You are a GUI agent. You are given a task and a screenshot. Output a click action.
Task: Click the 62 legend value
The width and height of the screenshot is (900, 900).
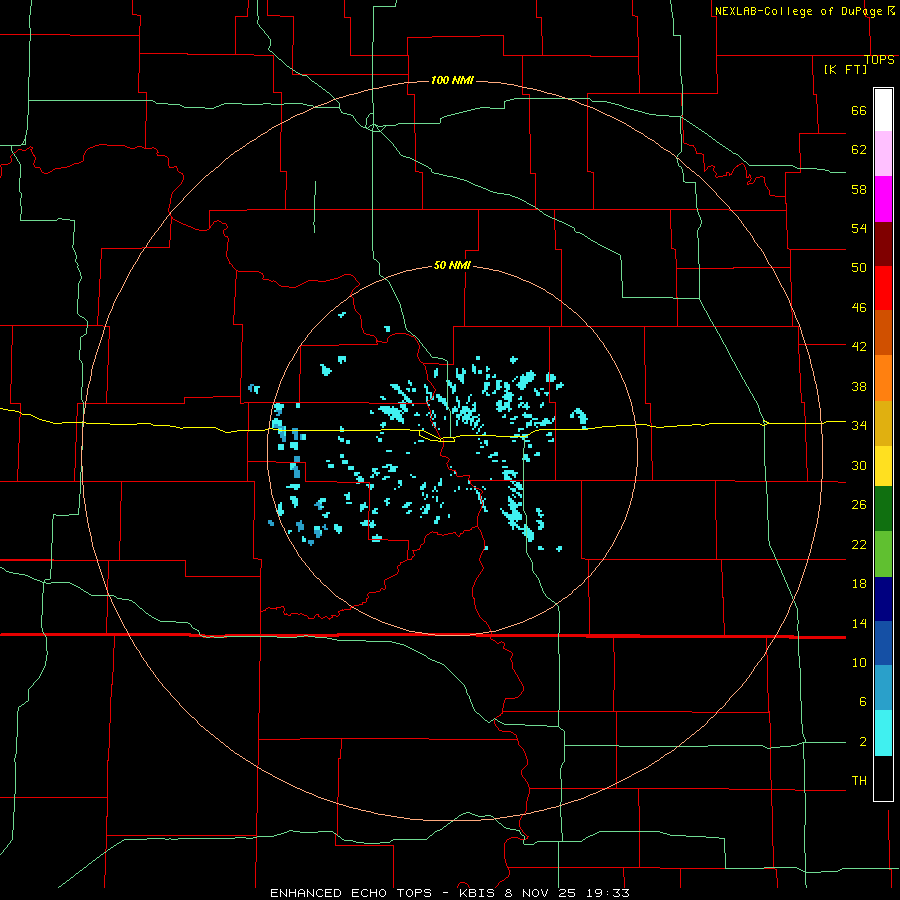coord(859,150)
